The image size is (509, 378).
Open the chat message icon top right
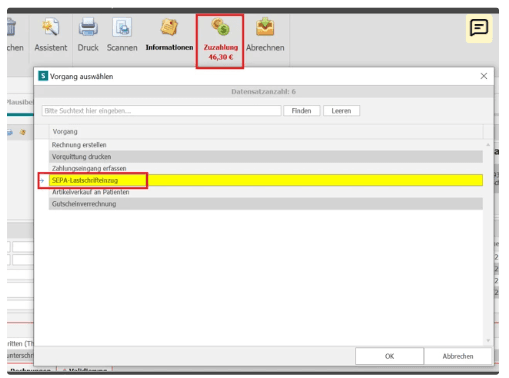[479, 28]
